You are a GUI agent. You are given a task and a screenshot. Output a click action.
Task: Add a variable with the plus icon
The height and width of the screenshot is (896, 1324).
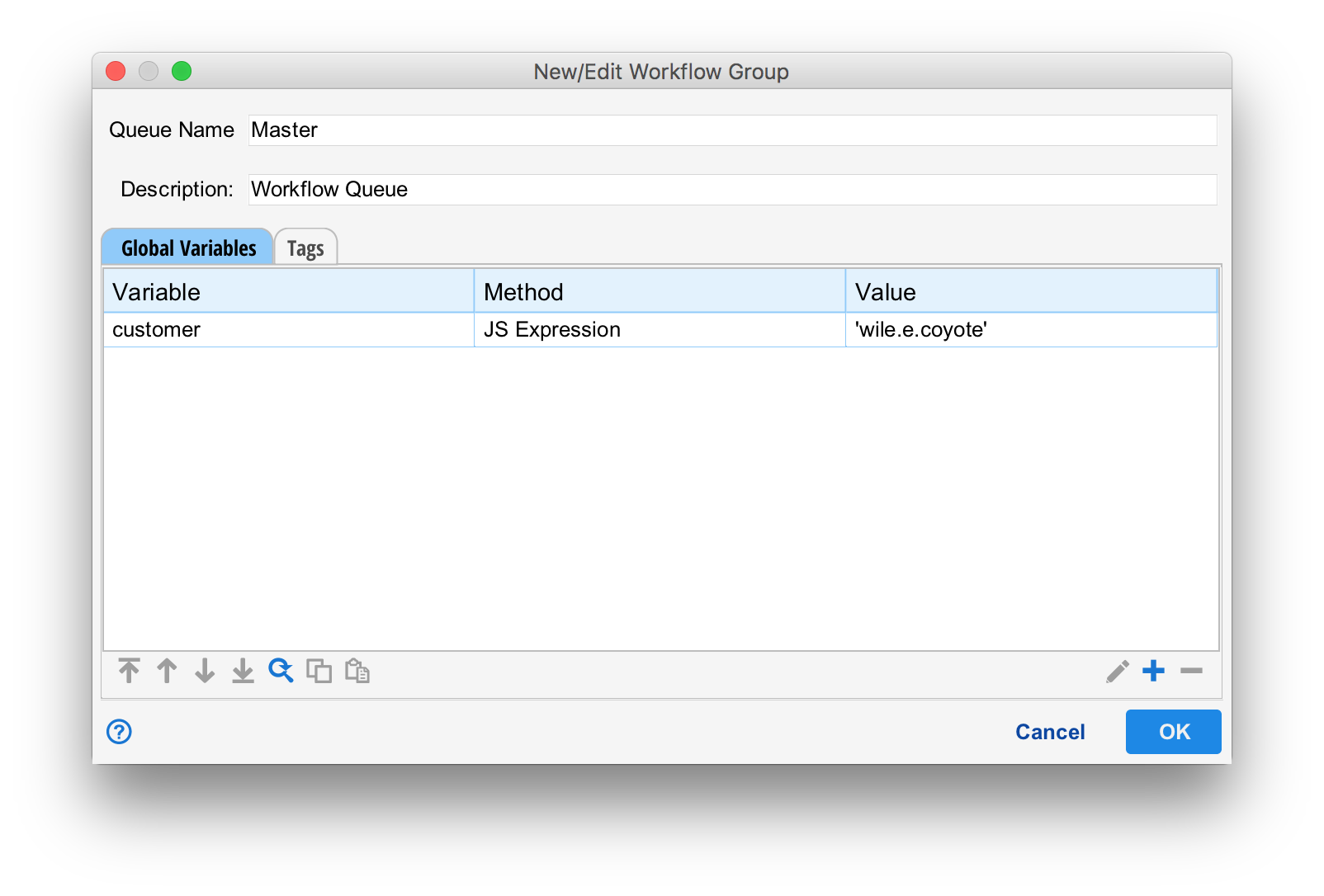click(1153, 671)
